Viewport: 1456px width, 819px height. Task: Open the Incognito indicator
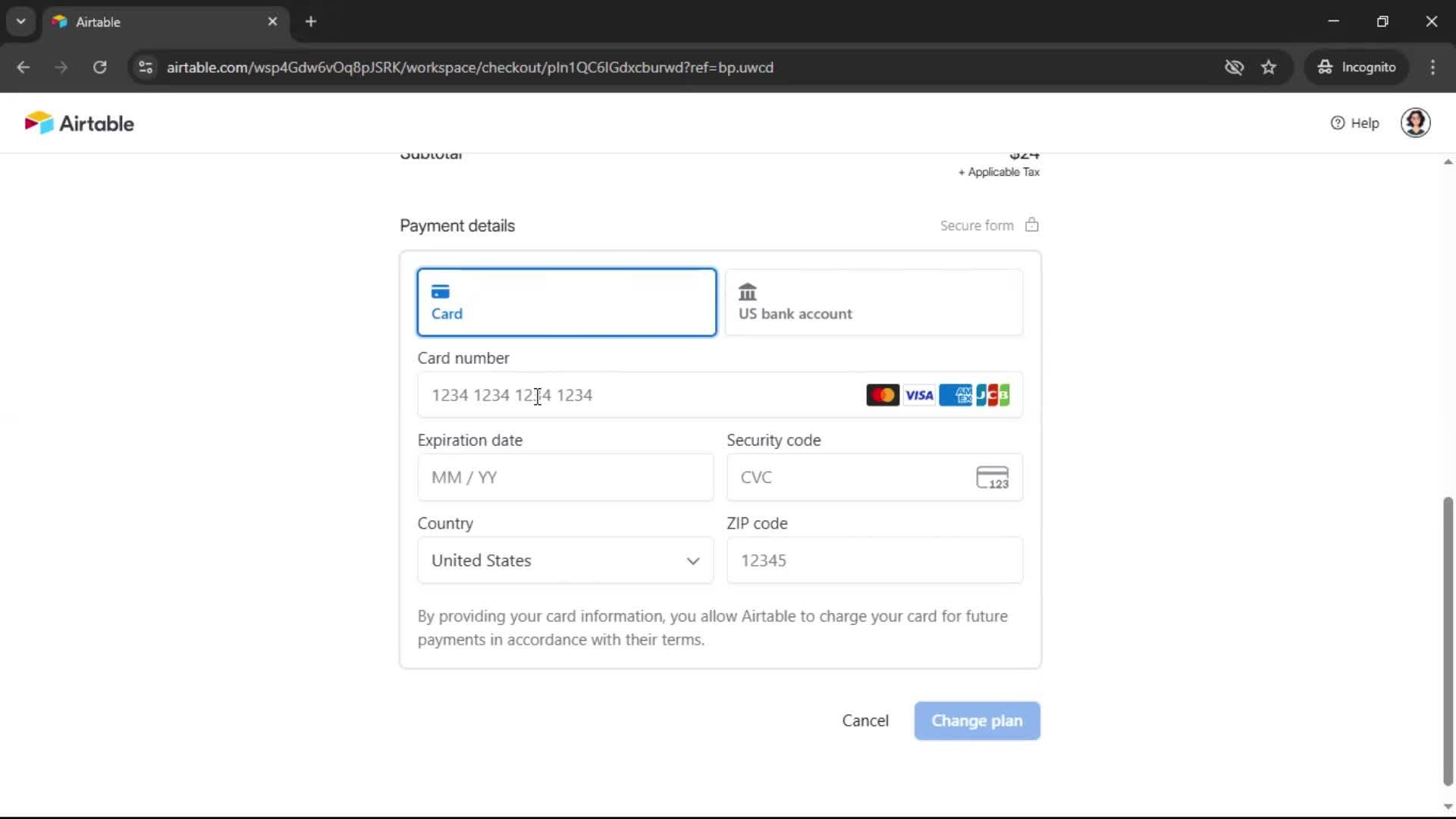coord(1356,67)
